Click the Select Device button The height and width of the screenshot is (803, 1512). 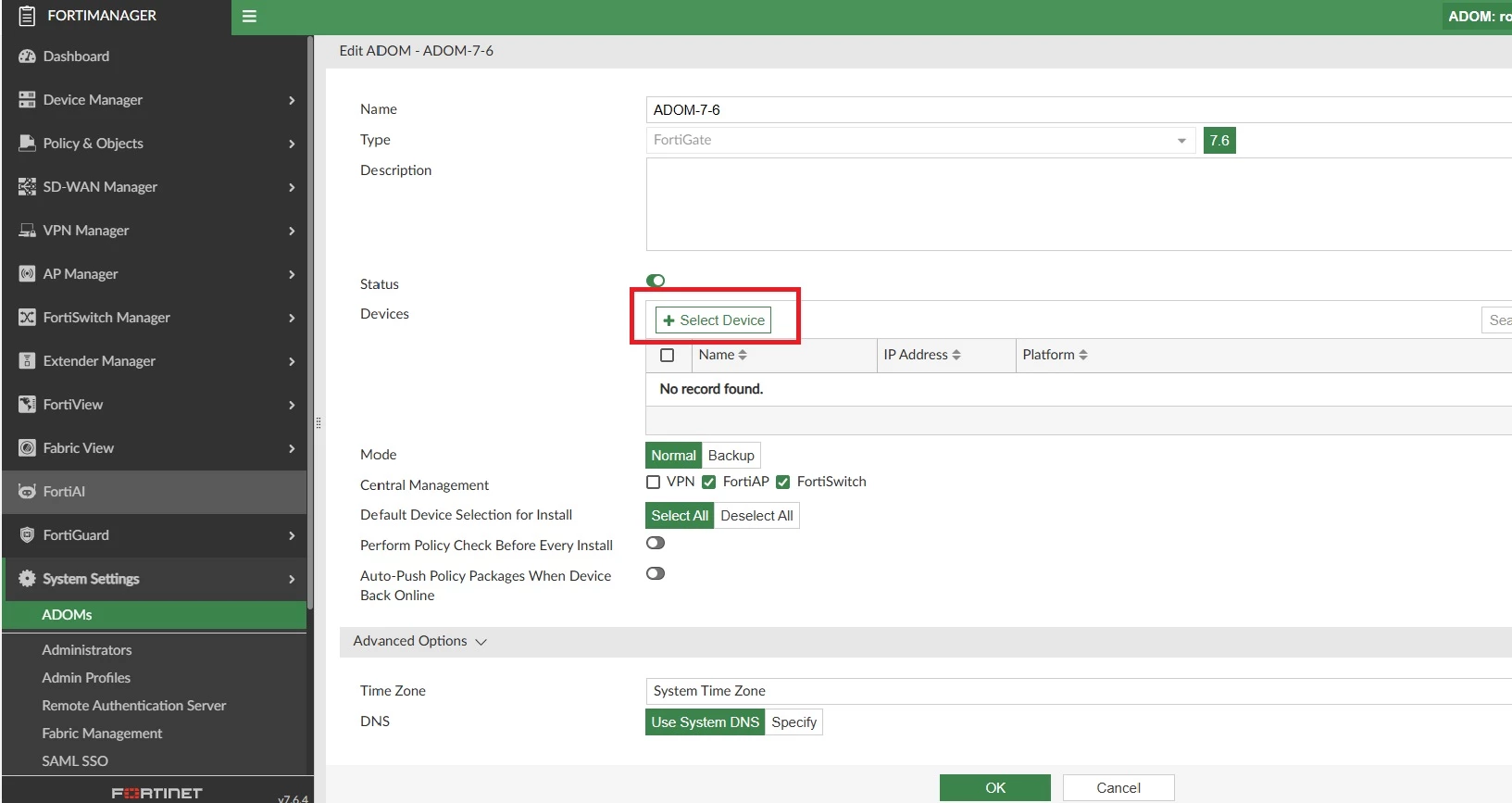tap(714, 320)
